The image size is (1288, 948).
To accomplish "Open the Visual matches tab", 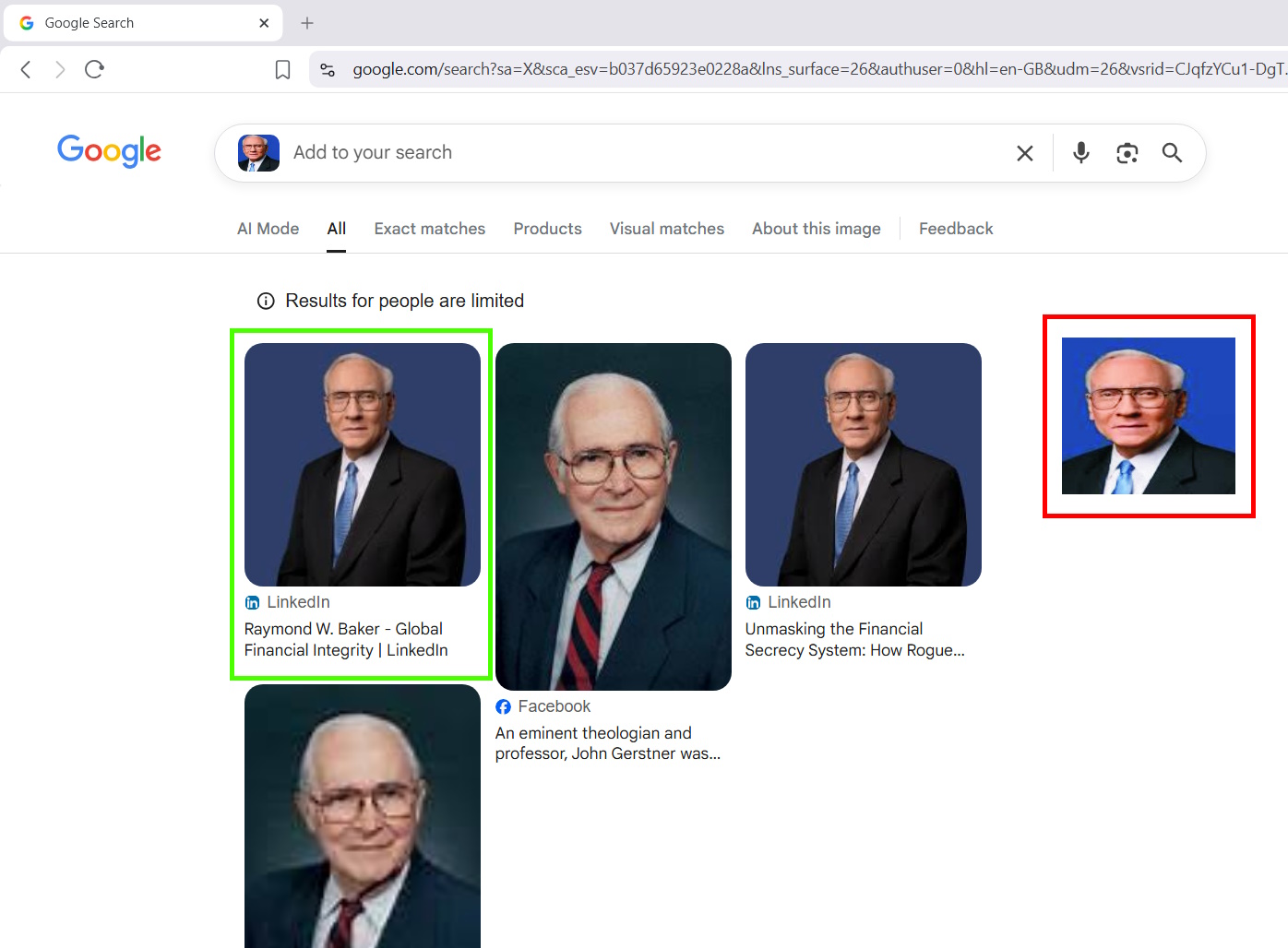I will 666,229.
